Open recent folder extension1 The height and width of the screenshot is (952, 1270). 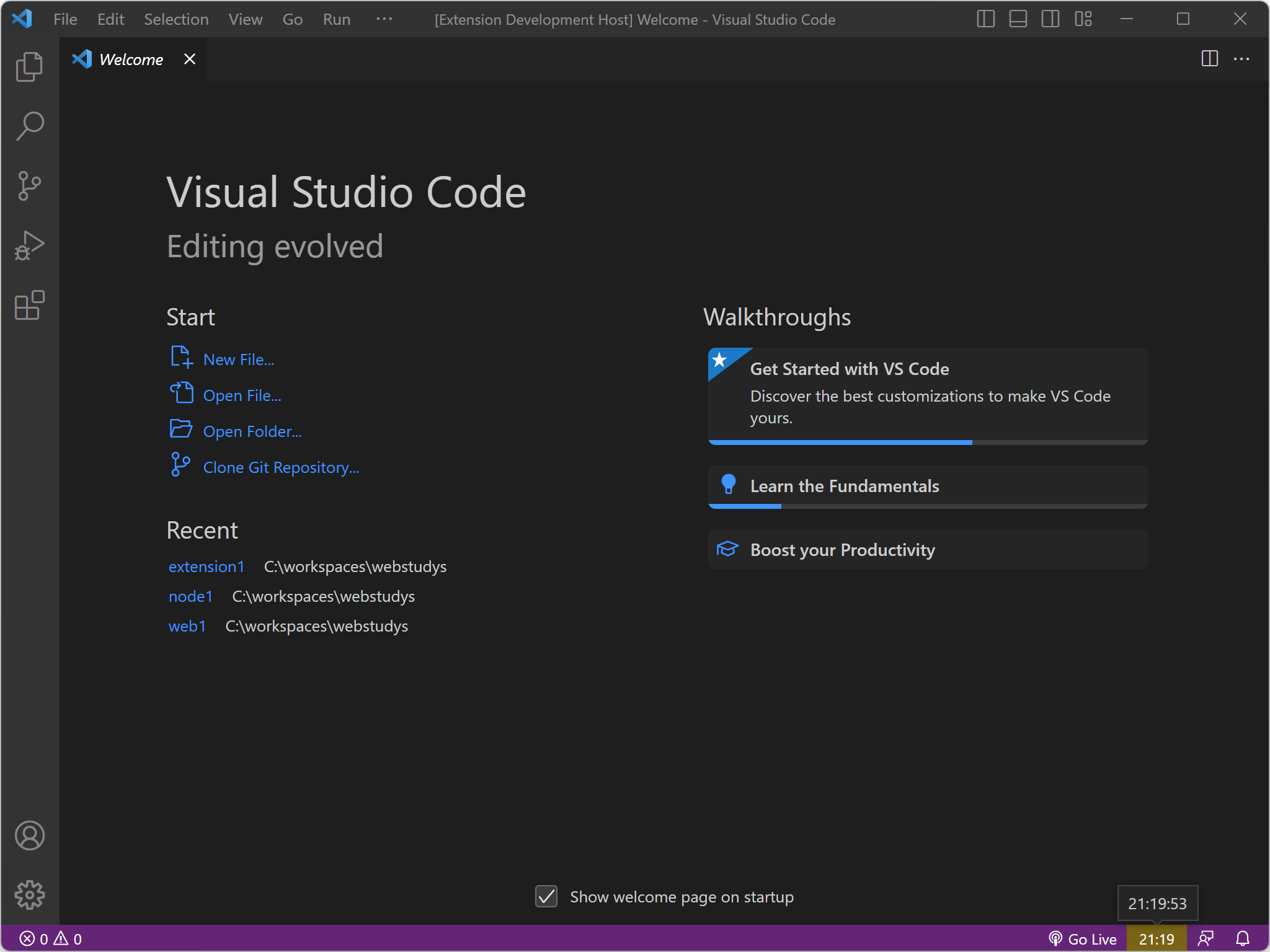tap(206, 566)
